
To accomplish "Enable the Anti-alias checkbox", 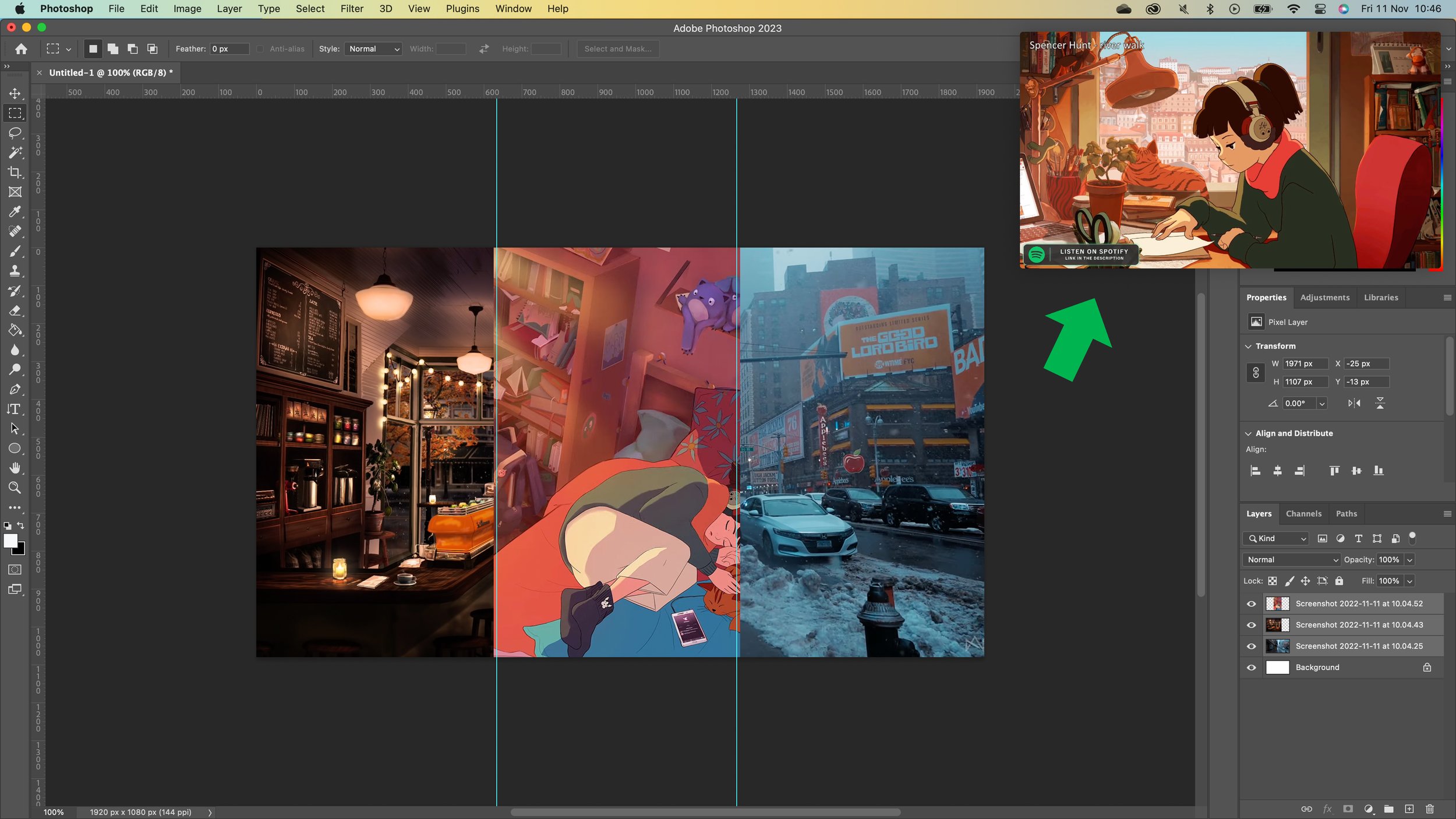I will coord(260,48).
